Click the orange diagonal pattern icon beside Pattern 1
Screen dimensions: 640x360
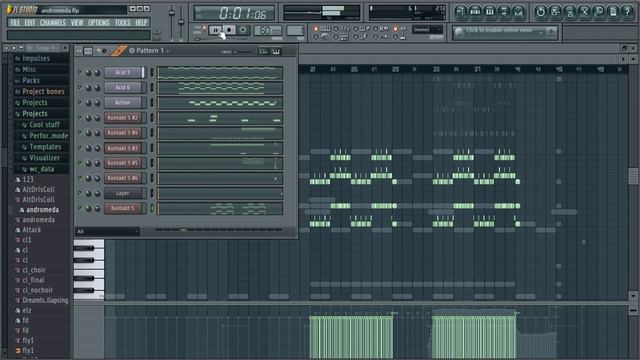(x=118, y=51)
